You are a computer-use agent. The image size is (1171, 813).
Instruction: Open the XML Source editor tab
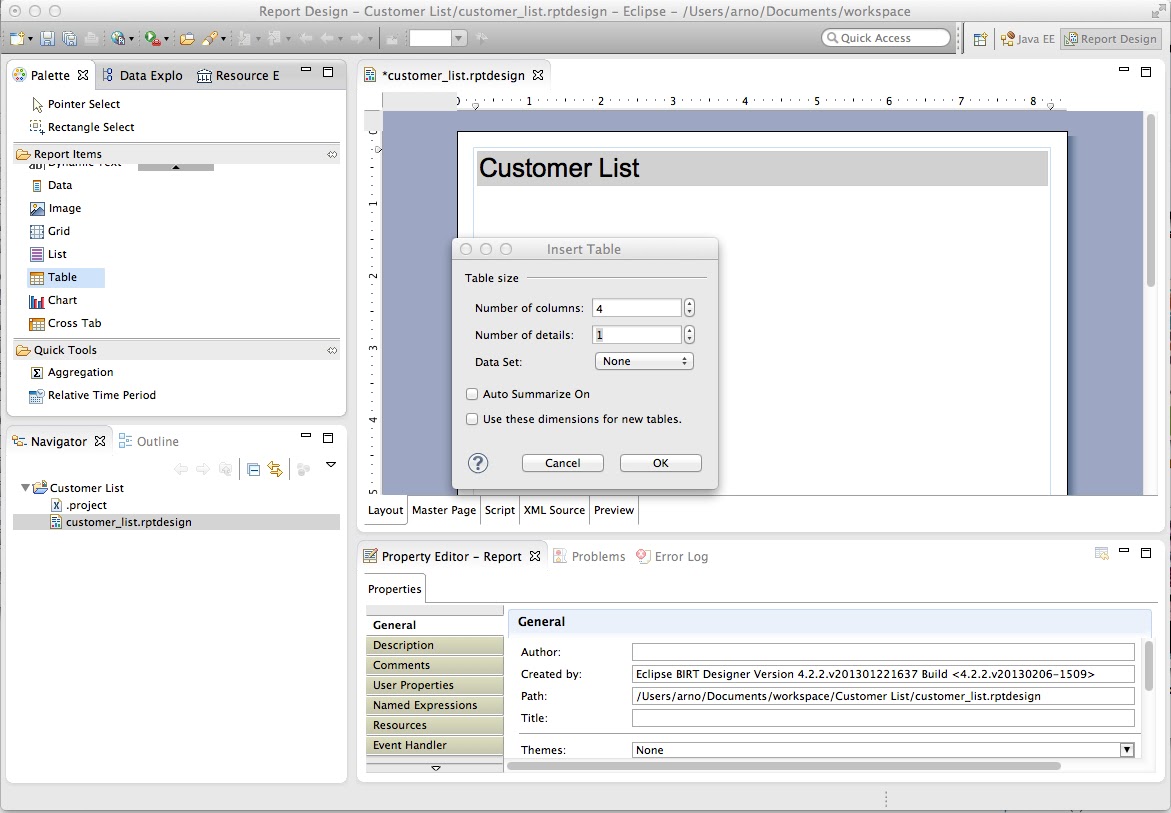pos(554,510)
